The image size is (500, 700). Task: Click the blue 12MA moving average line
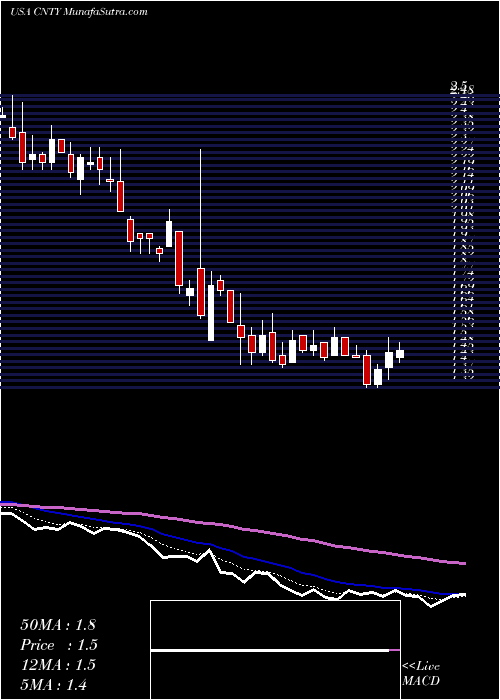(232, 553)
